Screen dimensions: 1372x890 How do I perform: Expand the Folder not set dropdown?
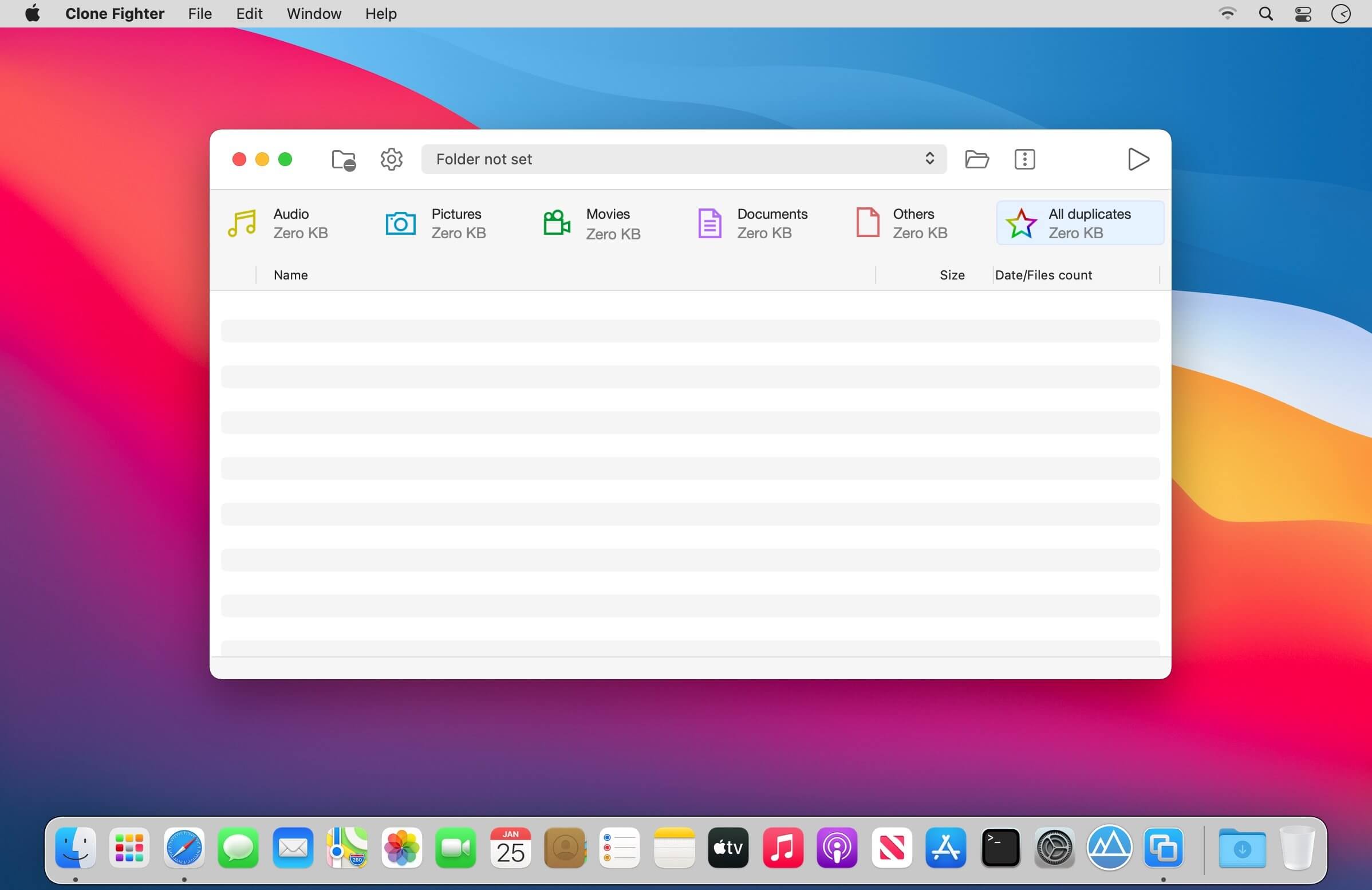click(x=684, y=159)
